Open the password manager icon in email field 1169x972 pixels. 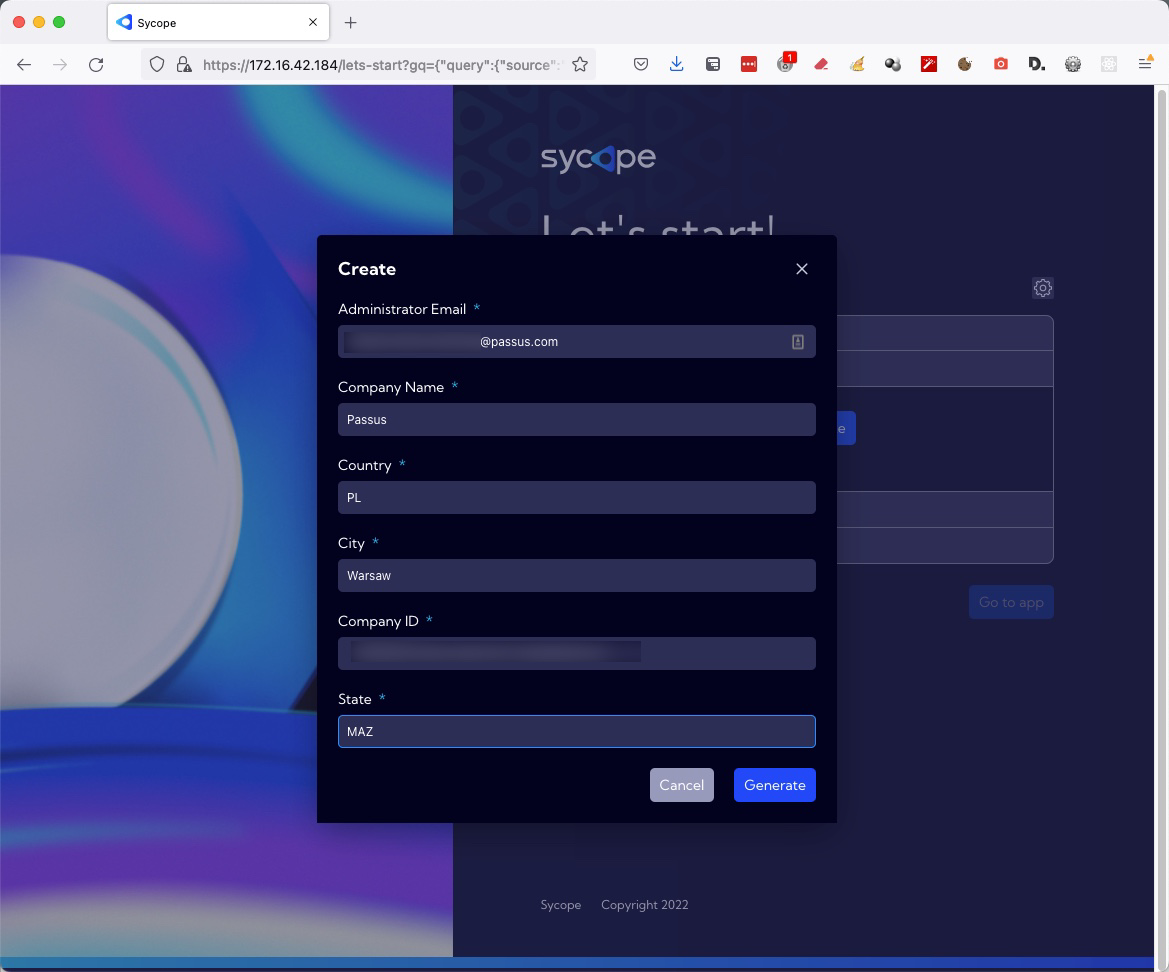coord(797,342)
